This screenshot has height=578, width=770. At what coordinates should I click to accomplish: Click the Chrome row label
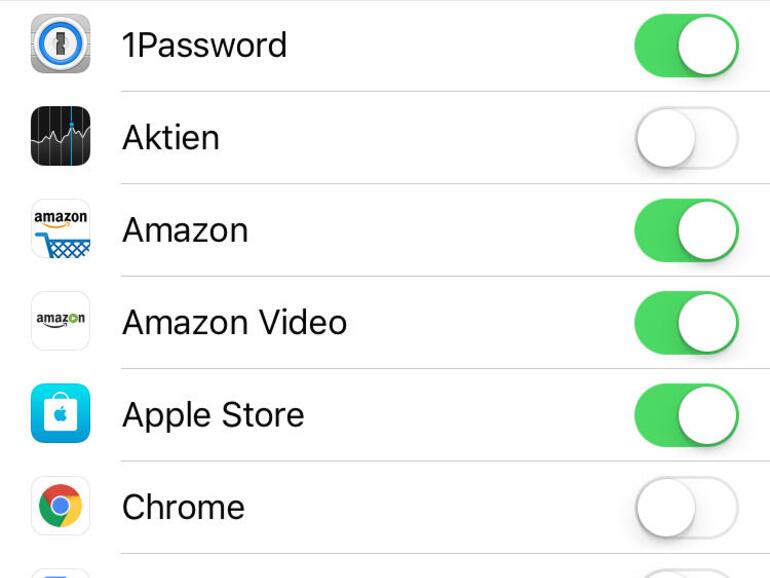(x=183, y=507)
